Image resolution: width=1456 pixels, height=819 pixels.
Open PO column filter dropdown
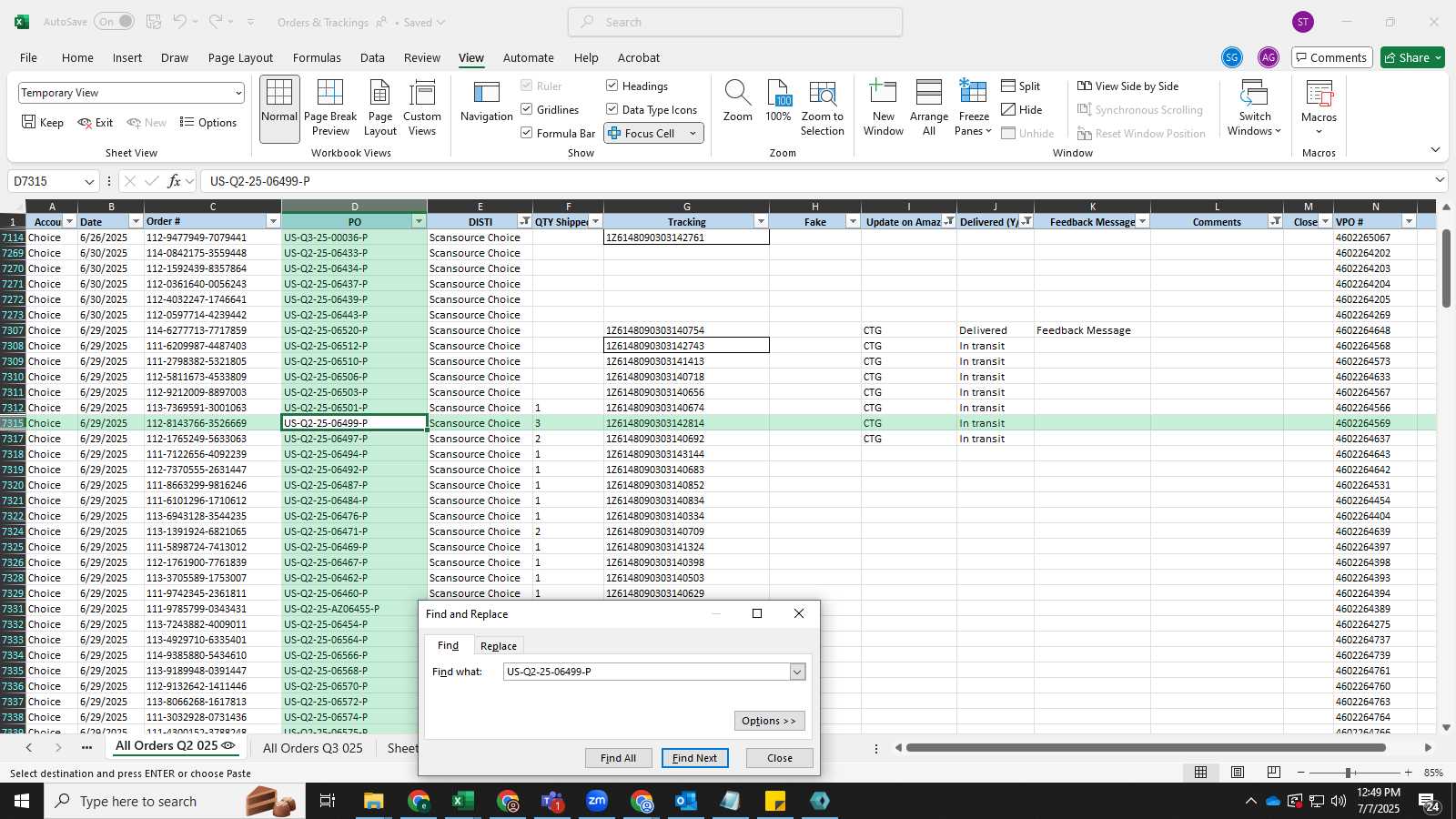pyautogui.click(x=419, y=221)
